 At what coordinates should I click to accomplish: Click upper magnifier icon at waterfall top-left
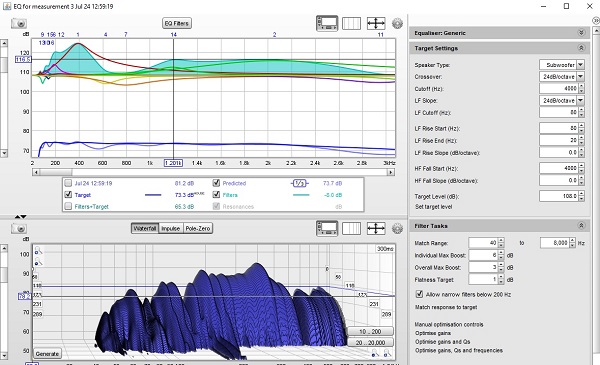coord(38,251)
